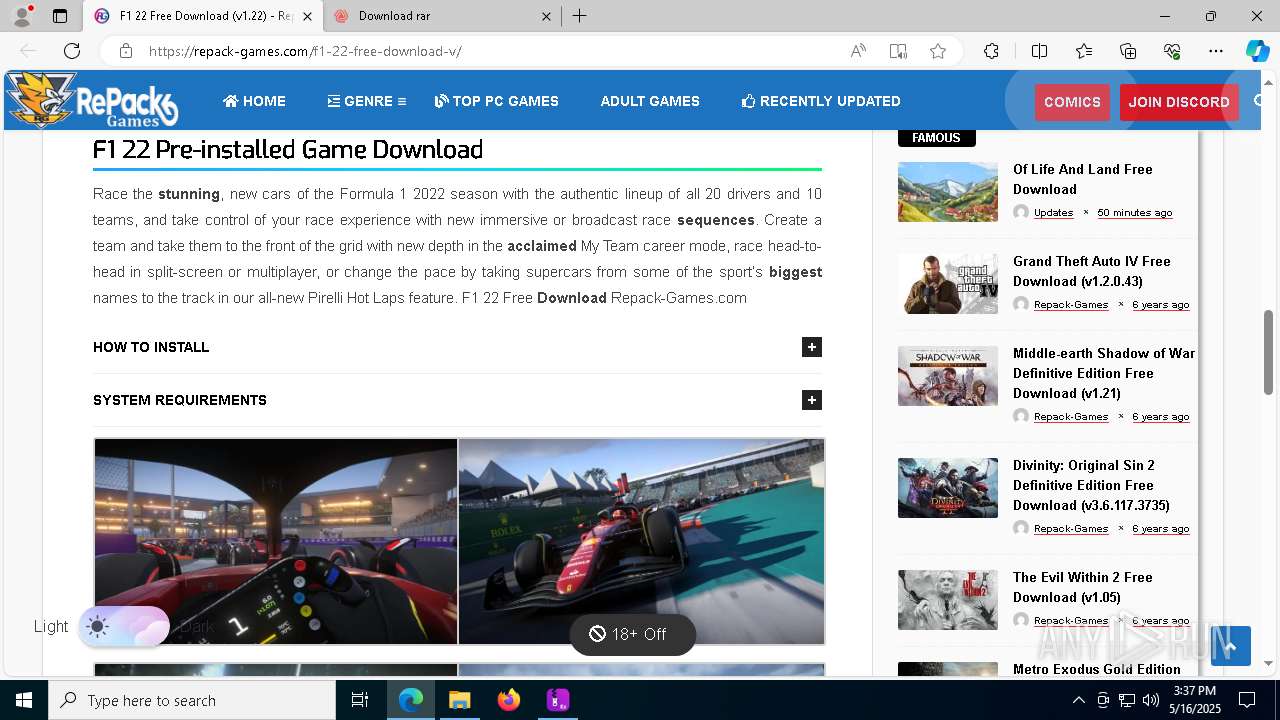Open the volume speaker tray icon

[x=1151, y=700]
